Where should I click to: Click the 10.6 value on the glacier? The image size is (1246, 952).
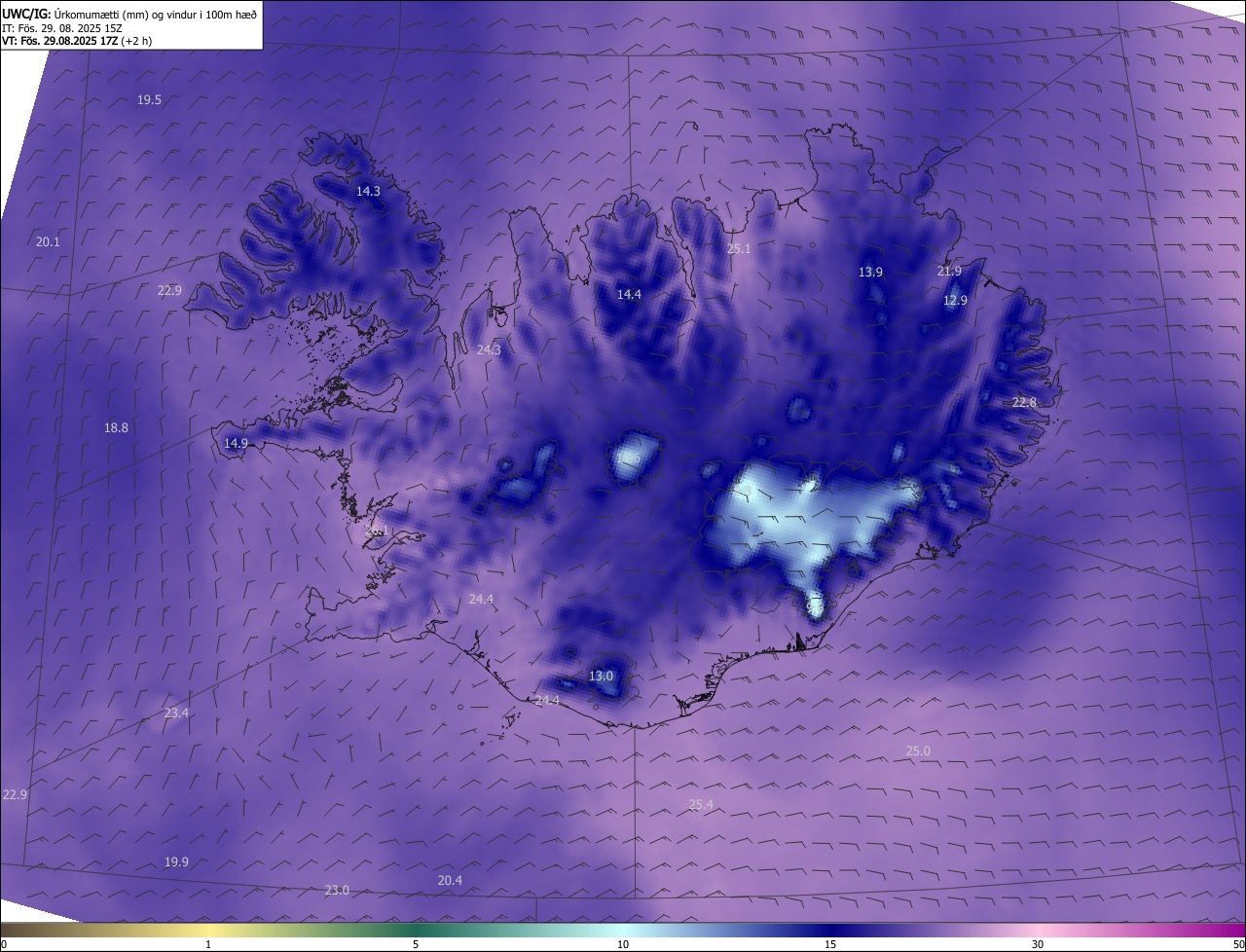click(x=628, y=458)
